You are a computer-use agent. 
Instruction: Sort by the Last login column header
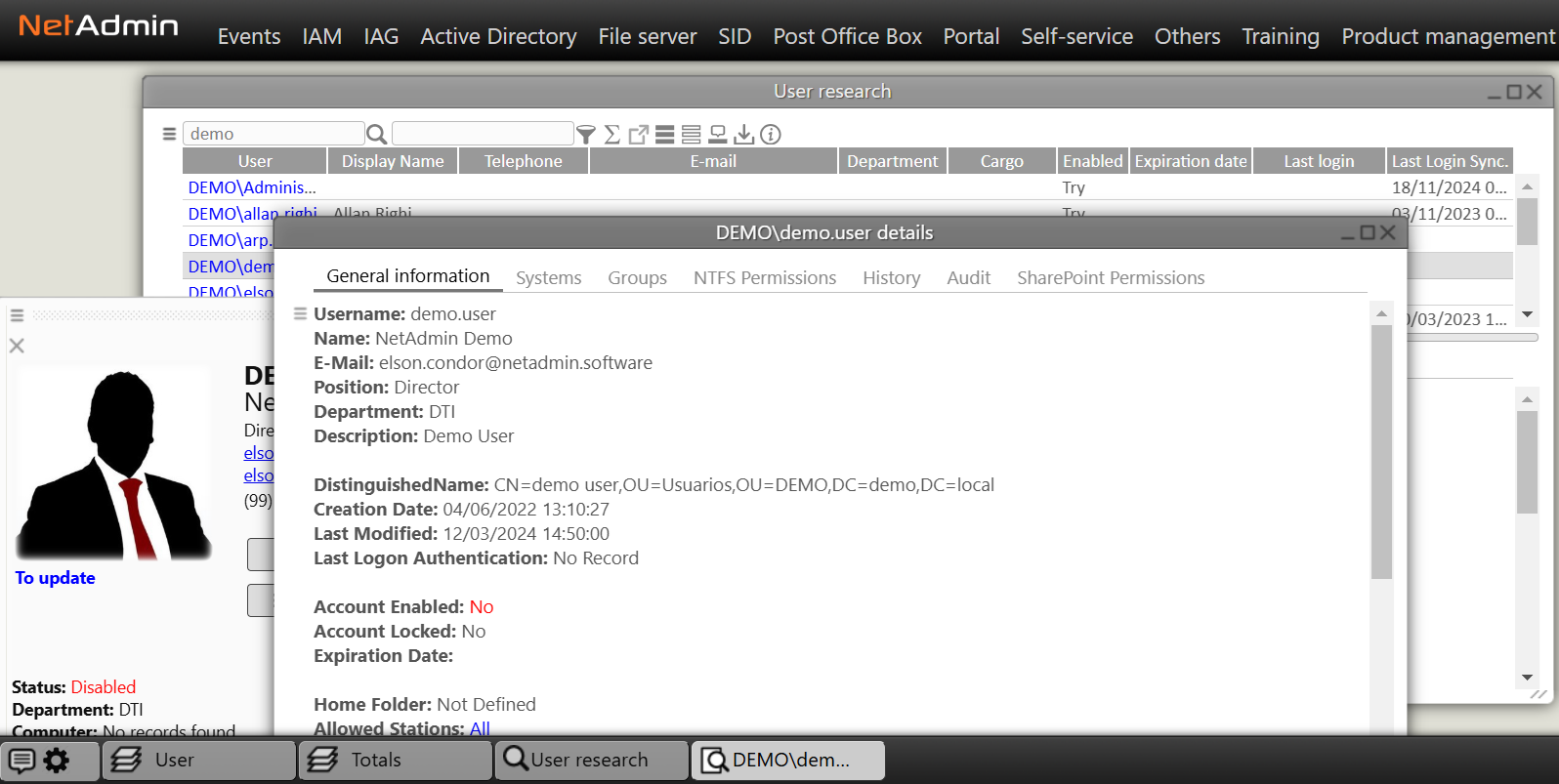(x=1320, y=161)
